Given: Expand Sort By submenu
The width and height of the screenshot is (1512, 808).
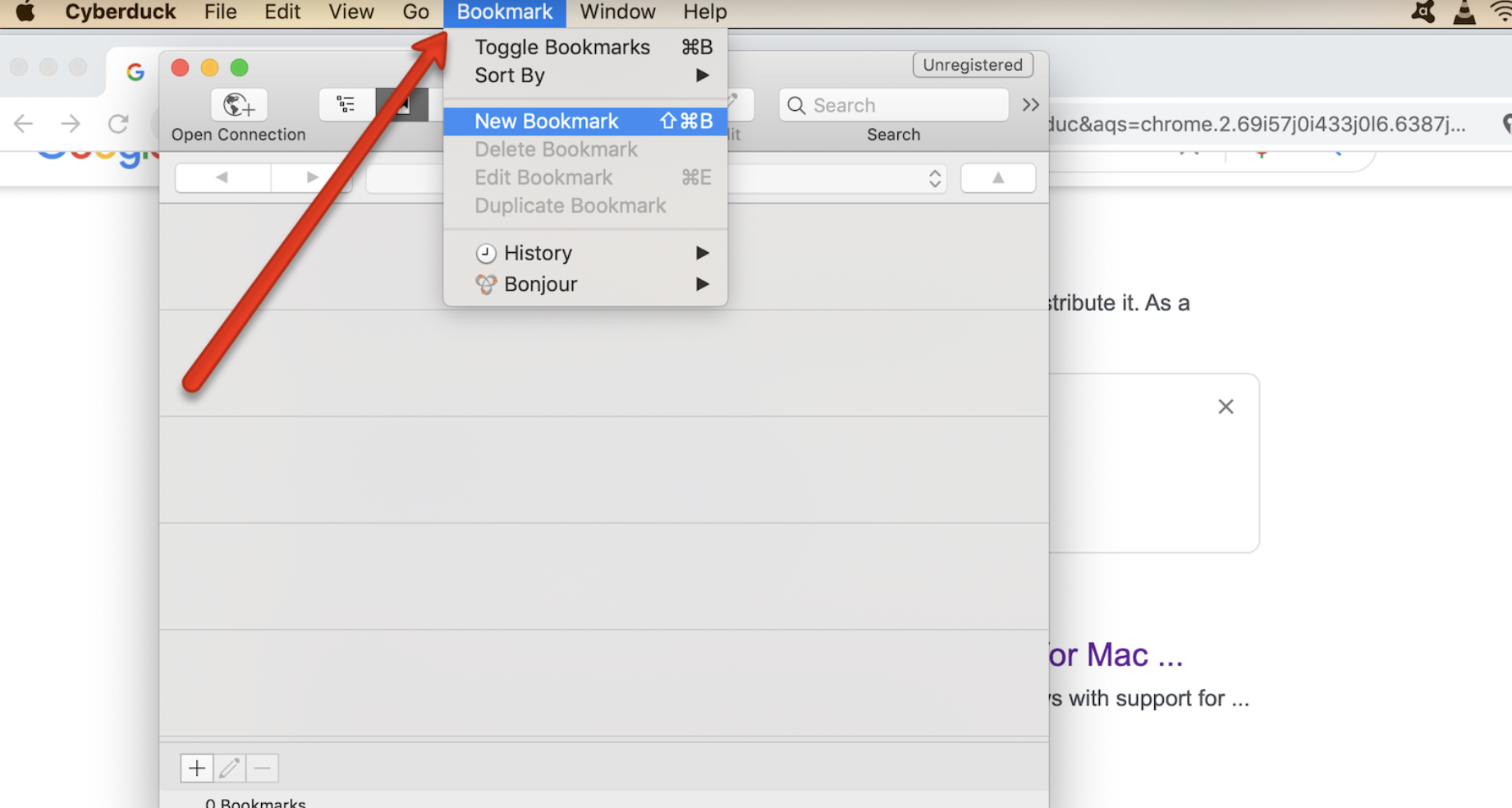Looking at the screenshot, I should pyautogui.click(x=585, y=76).
